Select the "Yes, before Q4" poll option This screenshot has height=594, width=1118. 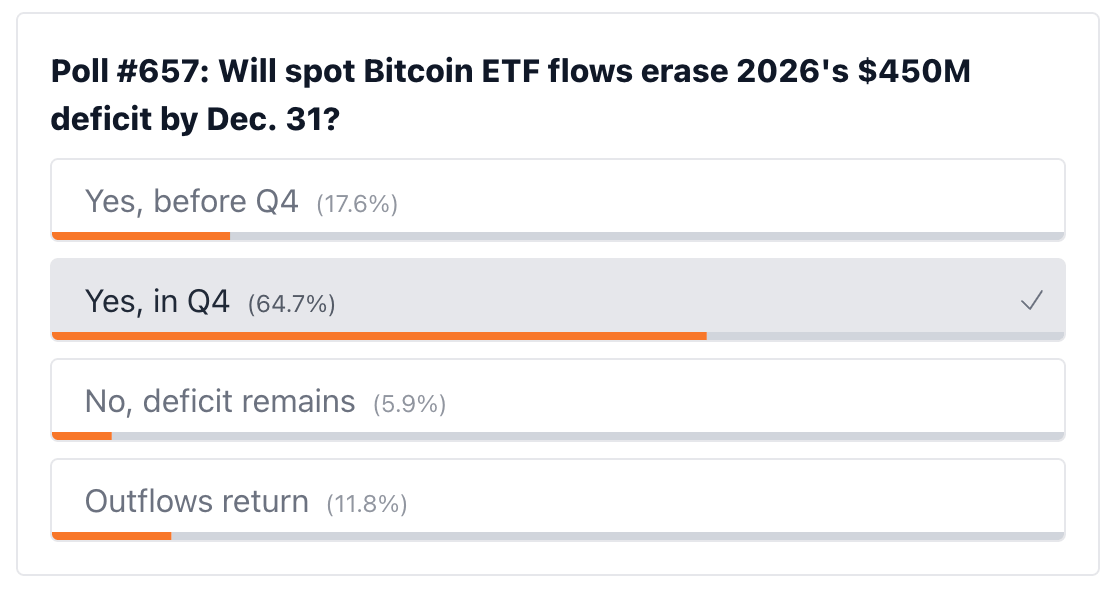click(558, 200)
